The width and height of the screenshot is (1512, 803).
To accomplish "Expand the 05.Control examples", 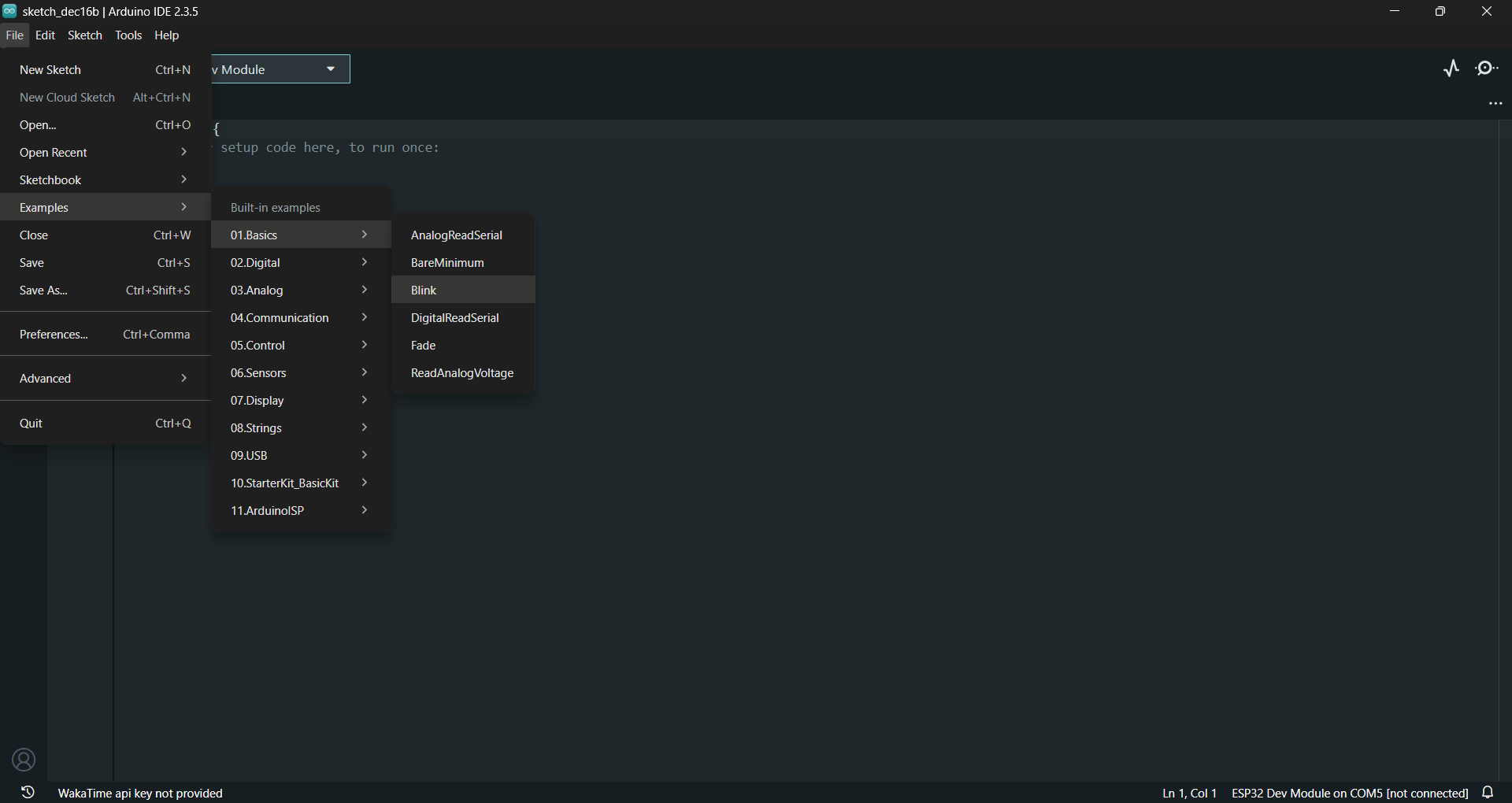I will [x=301, y=346].
